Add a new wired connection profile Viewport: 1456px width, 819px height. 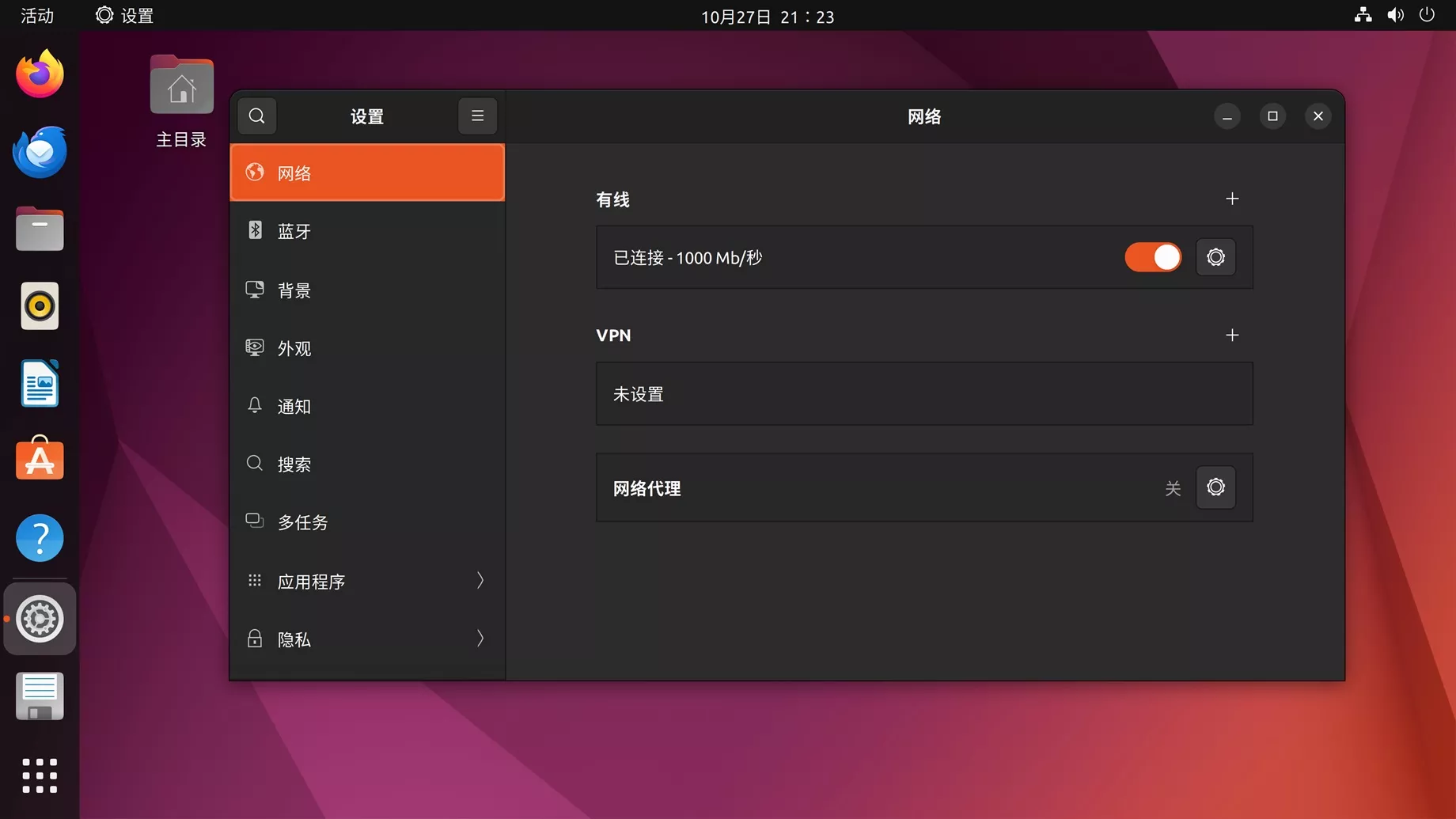pyautogui.click(x=1232, y=199)
